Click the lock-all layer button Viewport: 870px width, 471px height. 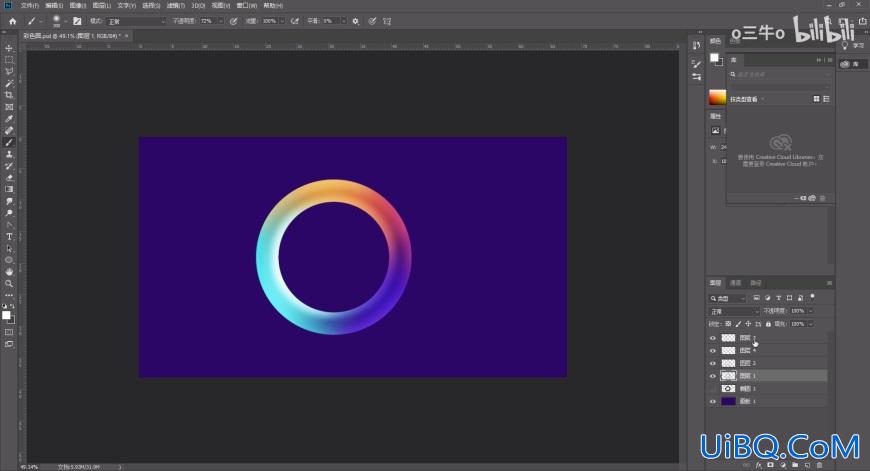(768, 324)
